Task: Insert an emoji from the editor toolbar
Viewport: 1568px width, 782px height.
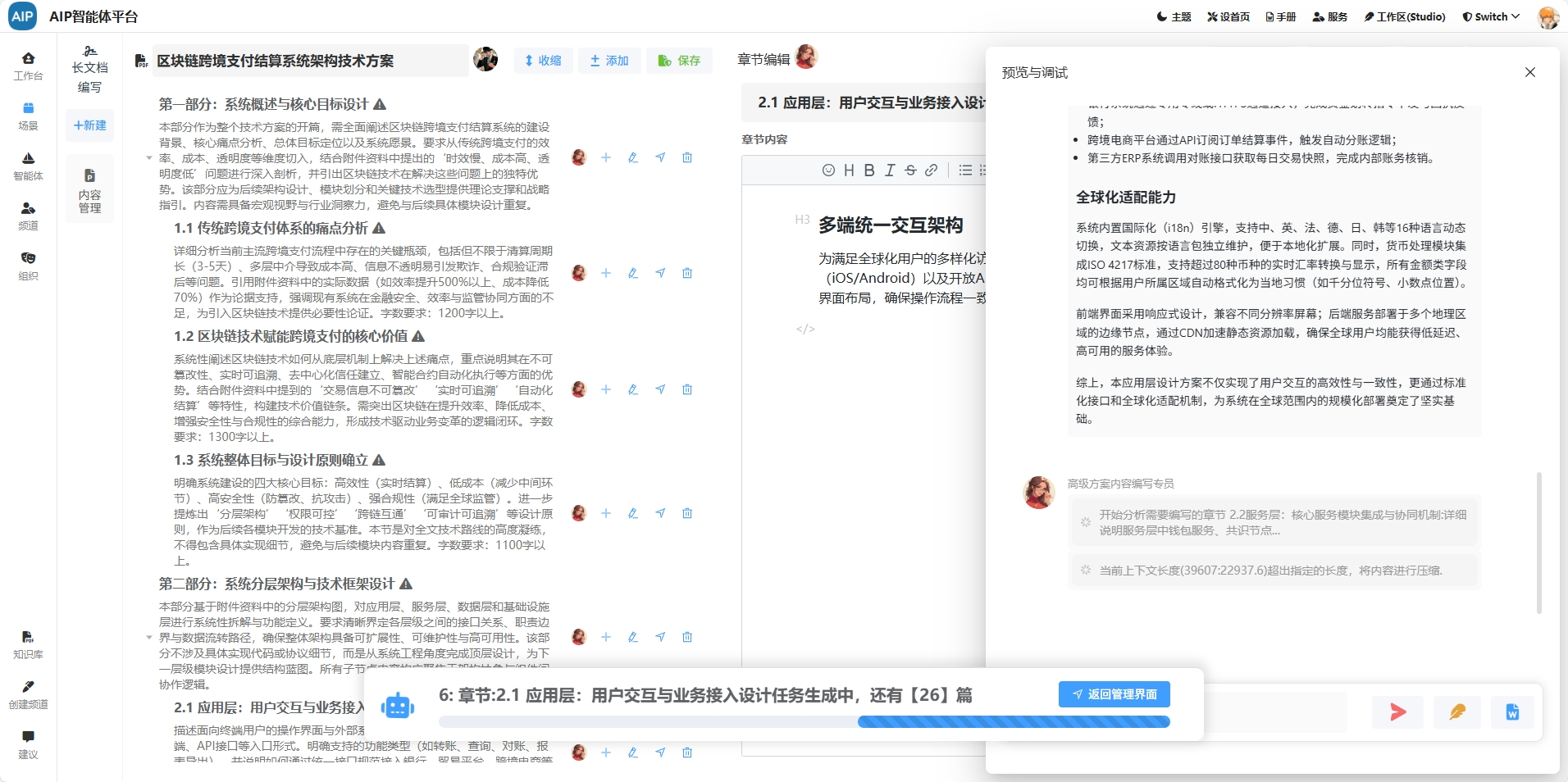Action: 828,170
